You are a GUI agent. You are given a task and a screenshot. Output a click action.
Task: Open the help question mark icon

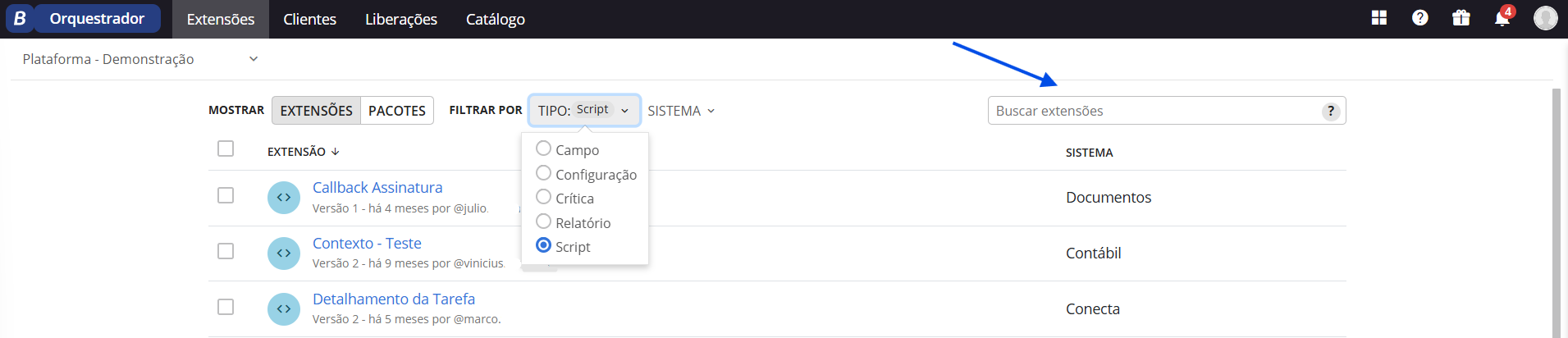[1420, 18]
